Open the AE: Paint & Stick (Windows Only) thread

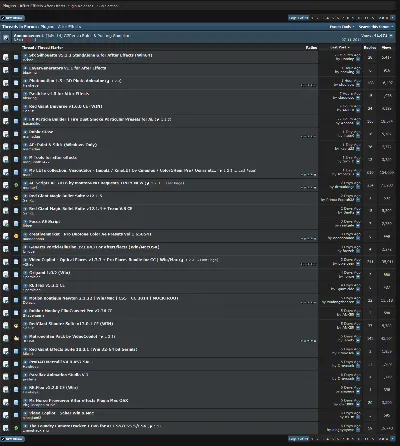point(63,145)
